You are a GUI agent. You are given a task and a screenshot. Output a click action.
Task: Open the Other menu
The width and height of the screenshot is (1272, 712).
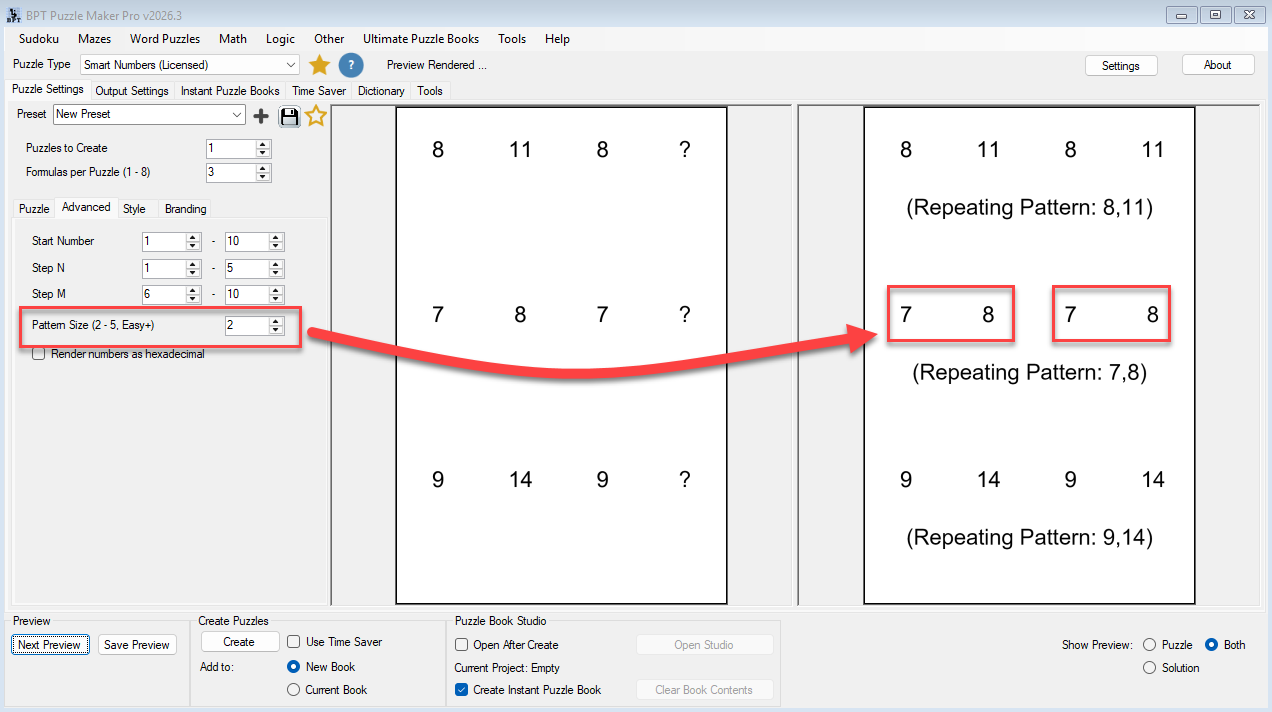coord(329,39)
